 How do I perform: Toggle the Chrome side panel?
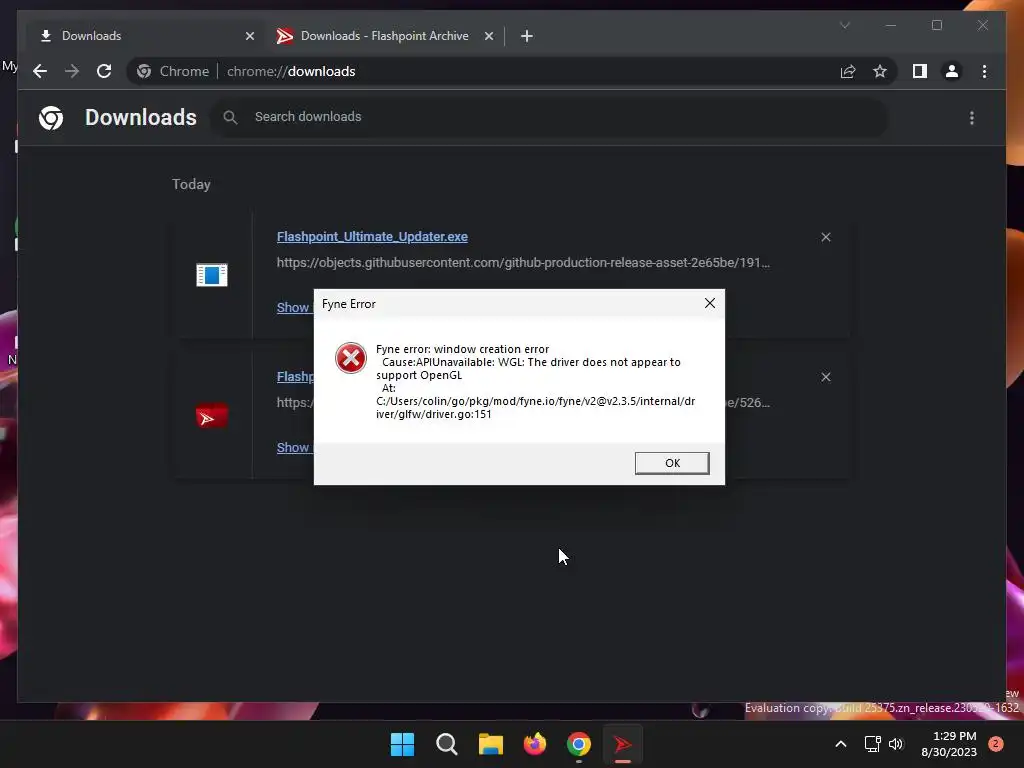click(920, 71)
